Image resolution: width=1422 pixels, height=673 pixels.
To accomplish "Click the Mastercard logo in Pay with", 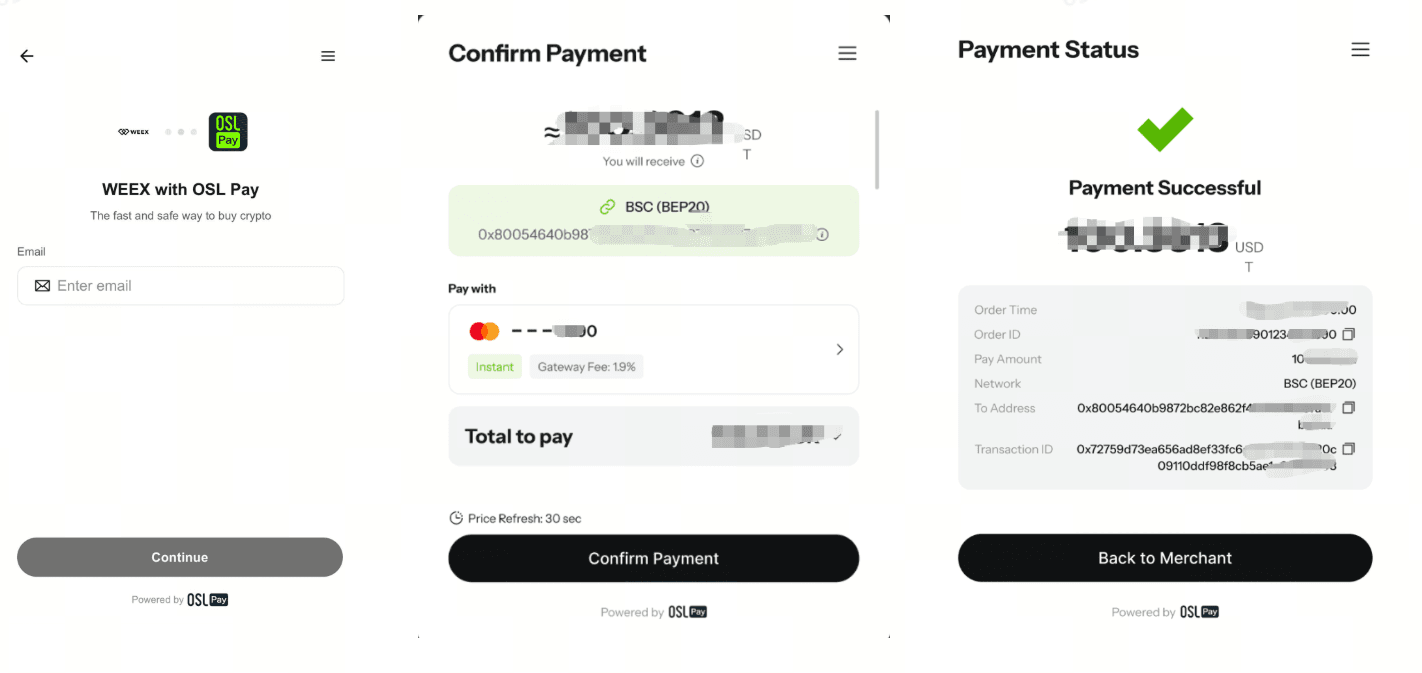I will click(x=484, y=331).
